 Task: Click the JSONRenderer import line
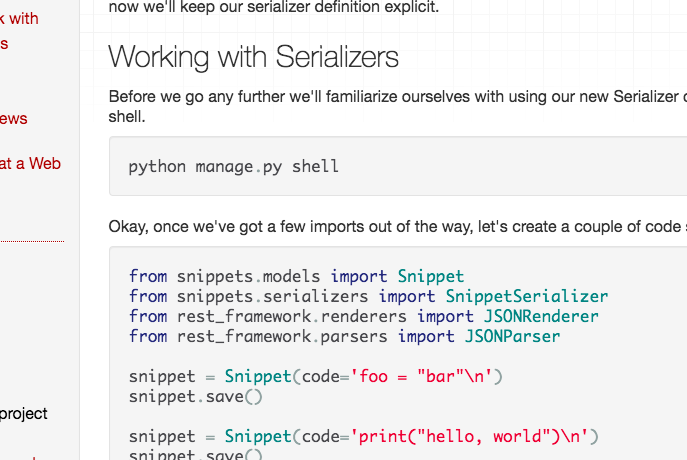364,316
